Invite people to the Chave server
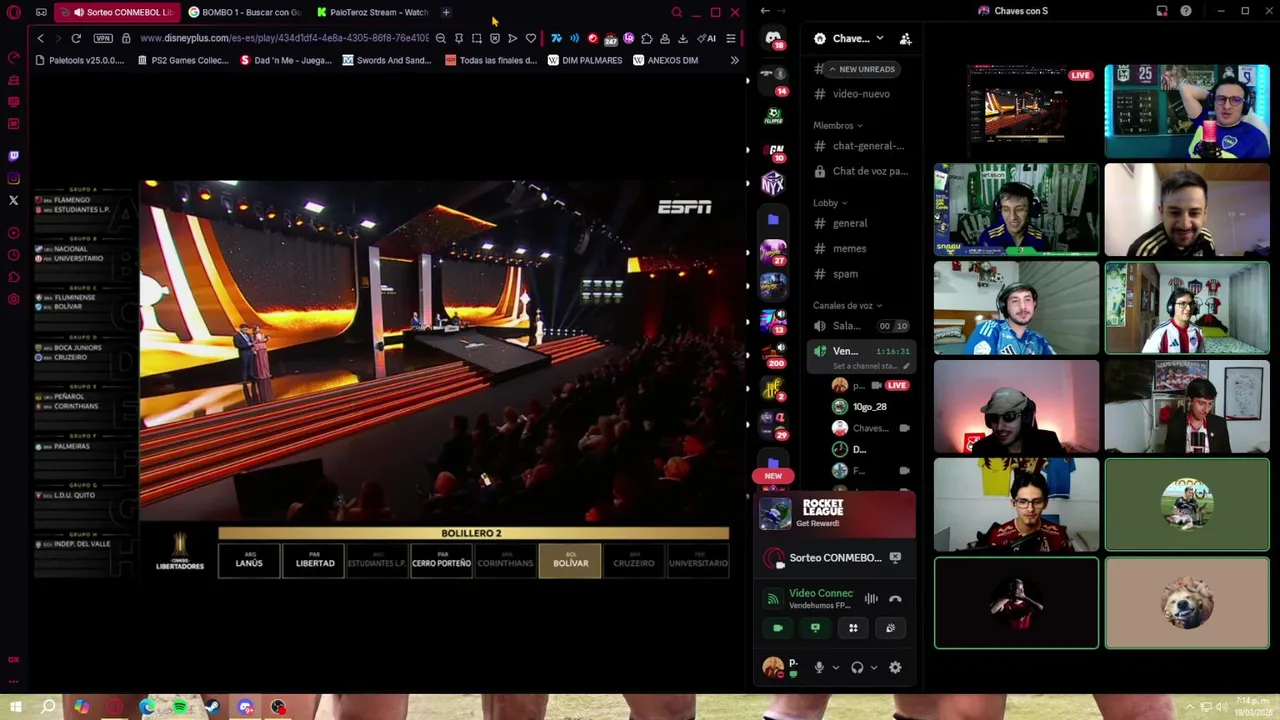 pos(905,39)
